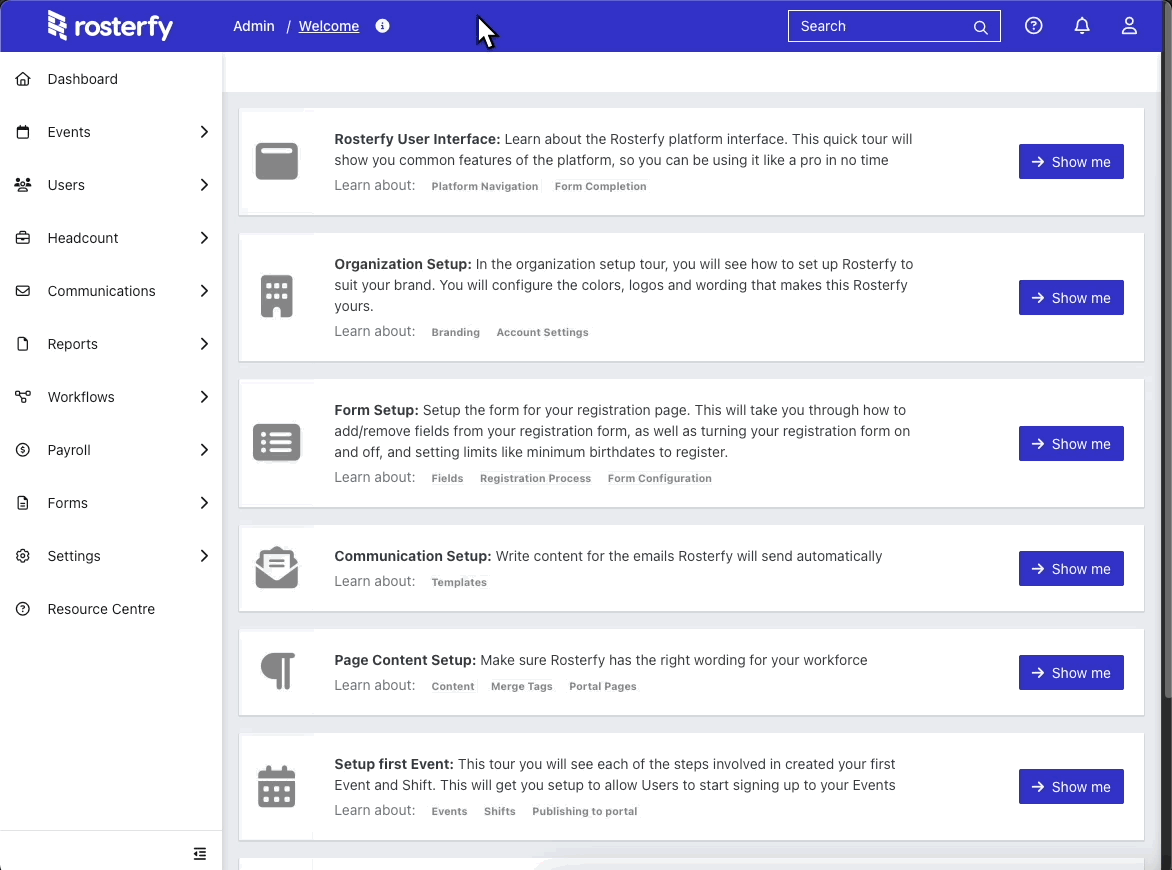
Task: Click the Events calendar sidebar icon
Action: coord(23,132)
